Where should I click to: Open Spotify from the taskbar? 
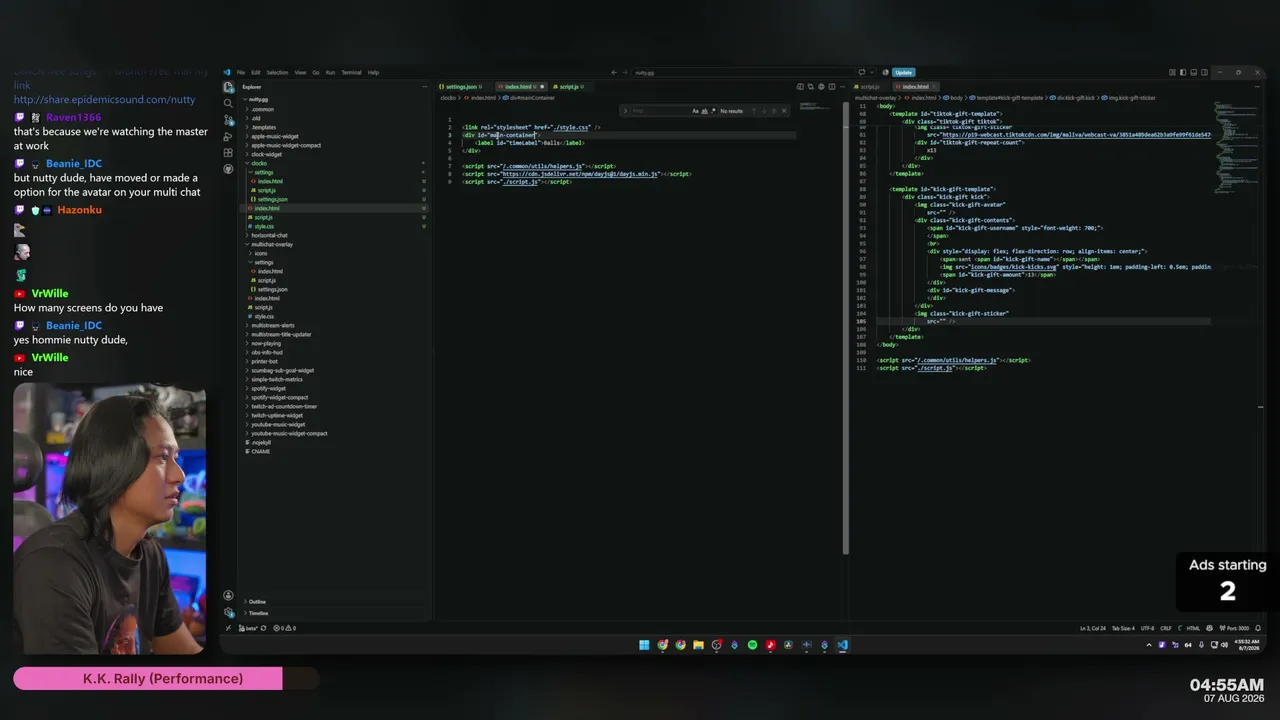(752, 645)
